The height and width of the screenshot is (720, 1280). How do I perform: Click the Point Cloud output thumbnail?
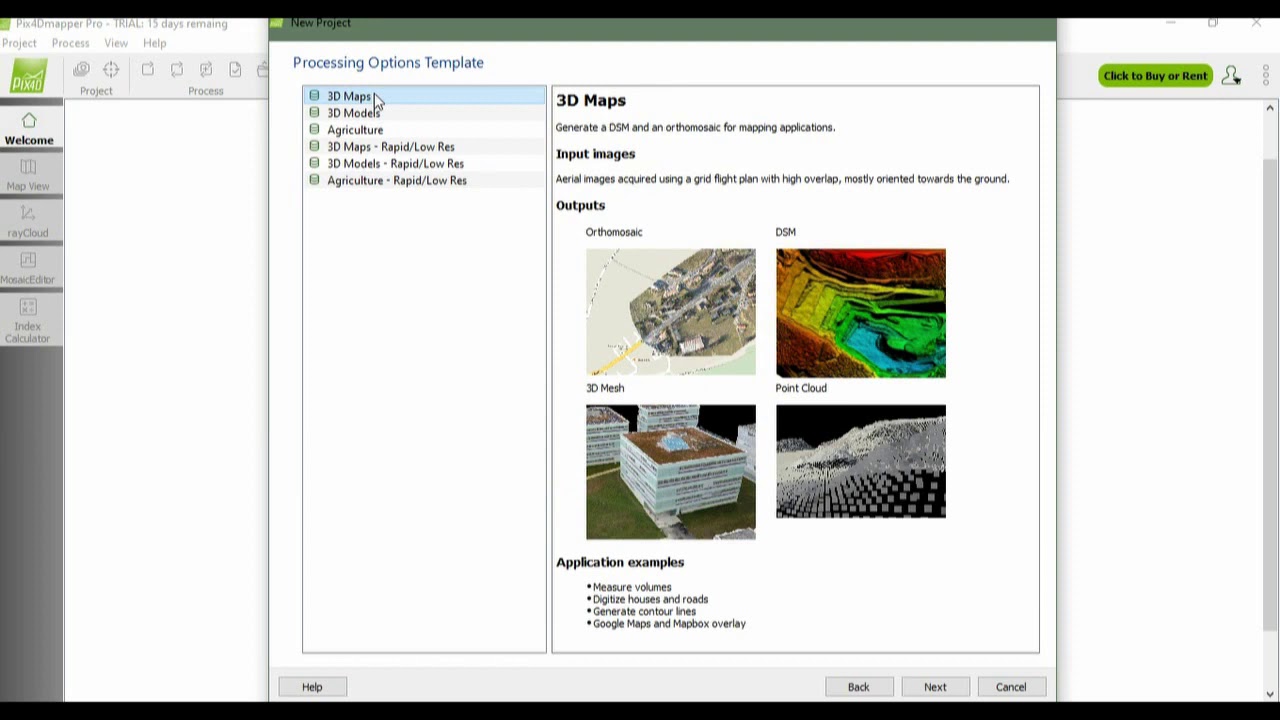point(861,461)
